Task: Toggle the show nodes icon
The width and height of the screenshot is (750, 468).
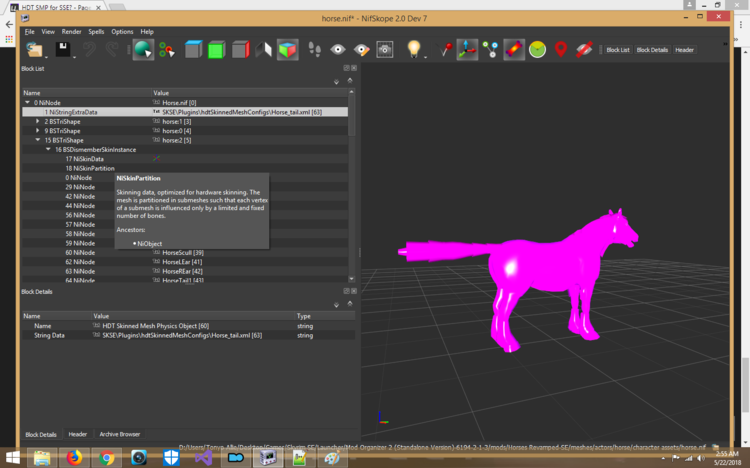Action: coord(490,50)
